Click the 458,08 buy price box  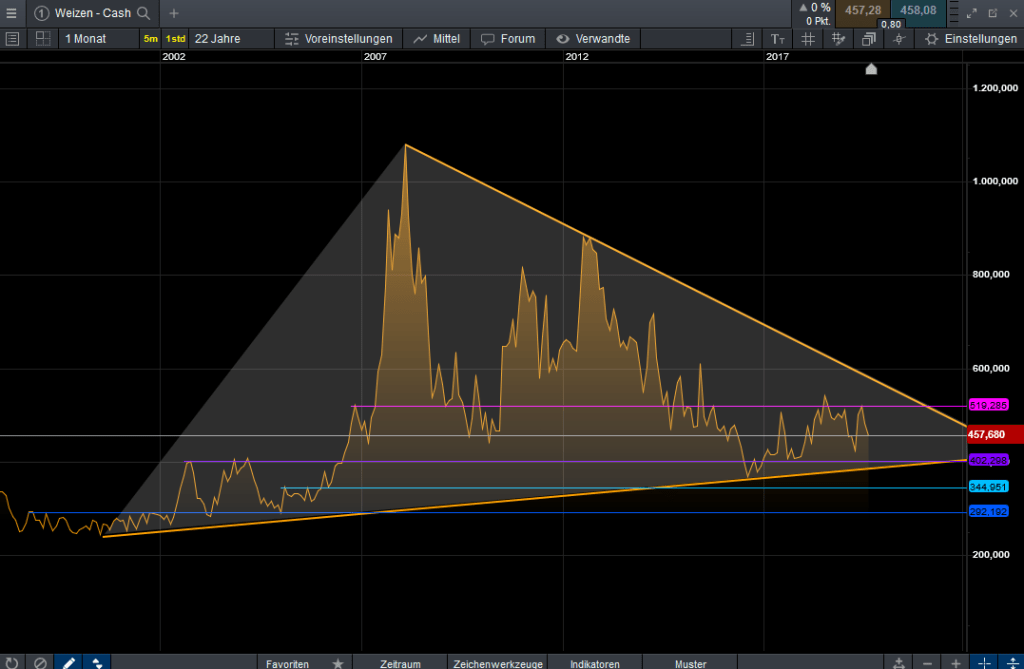[x=918, y=10]
